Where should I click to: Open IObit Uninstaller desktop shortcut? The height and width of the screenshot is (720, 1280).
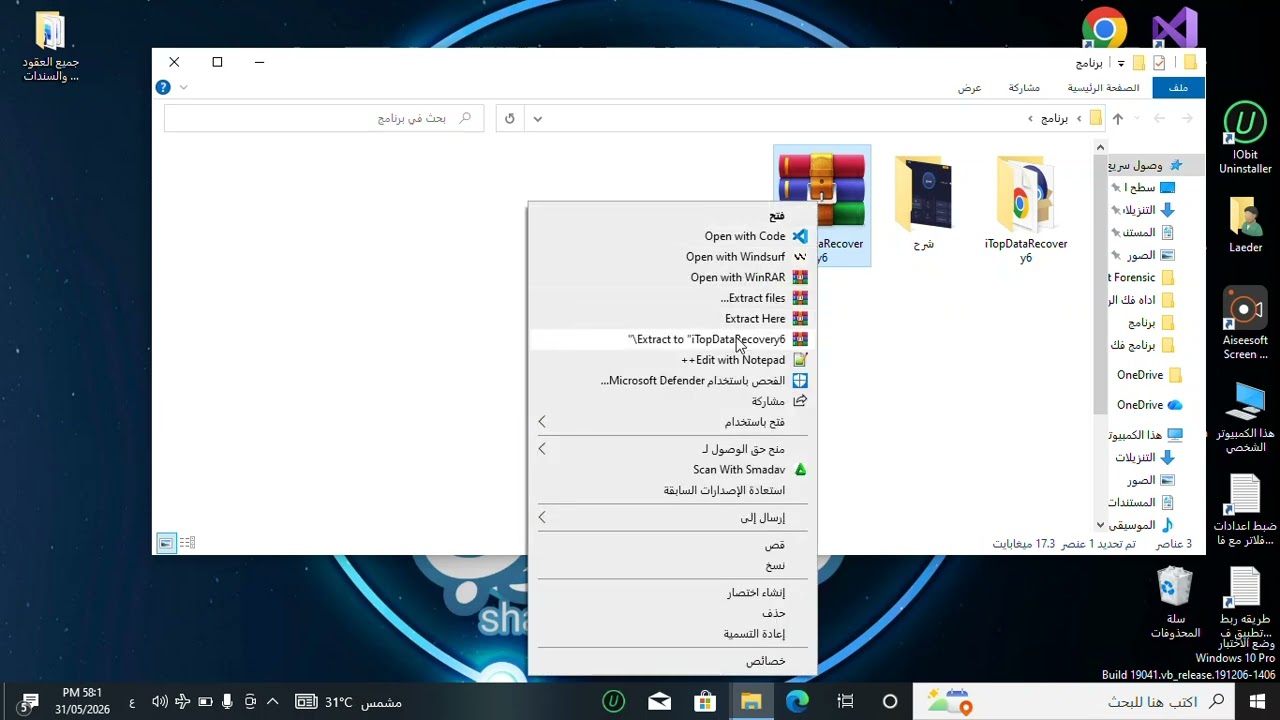[1245, 138]
